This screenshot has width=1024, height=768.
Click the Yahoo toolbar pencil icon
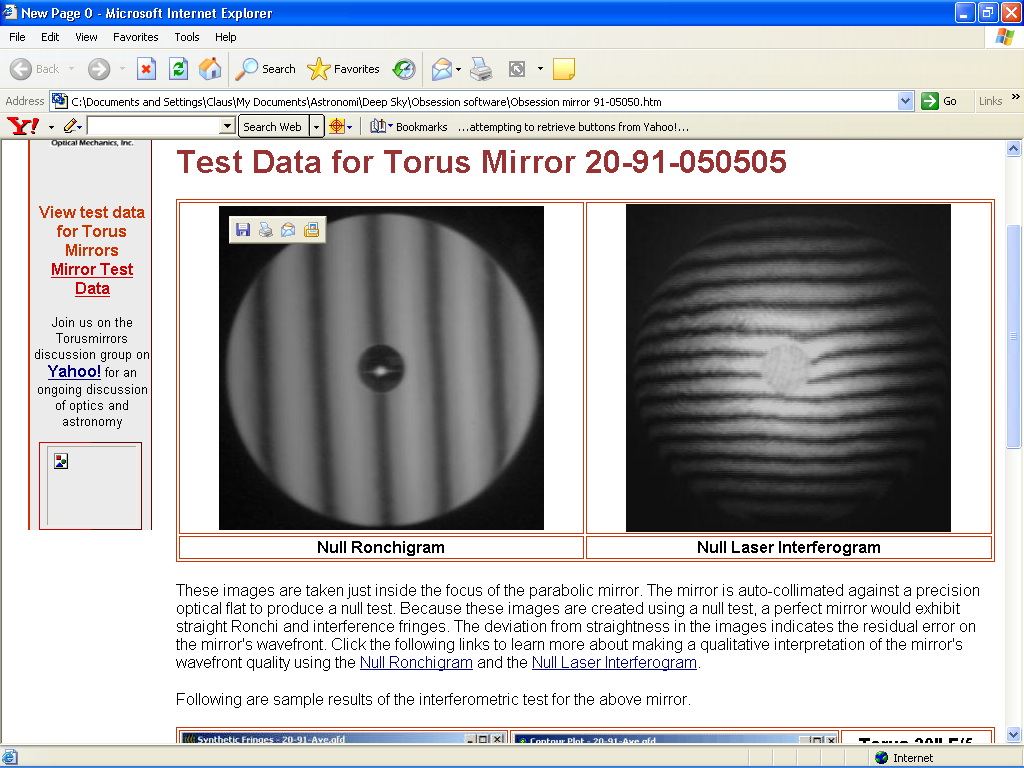71,126
